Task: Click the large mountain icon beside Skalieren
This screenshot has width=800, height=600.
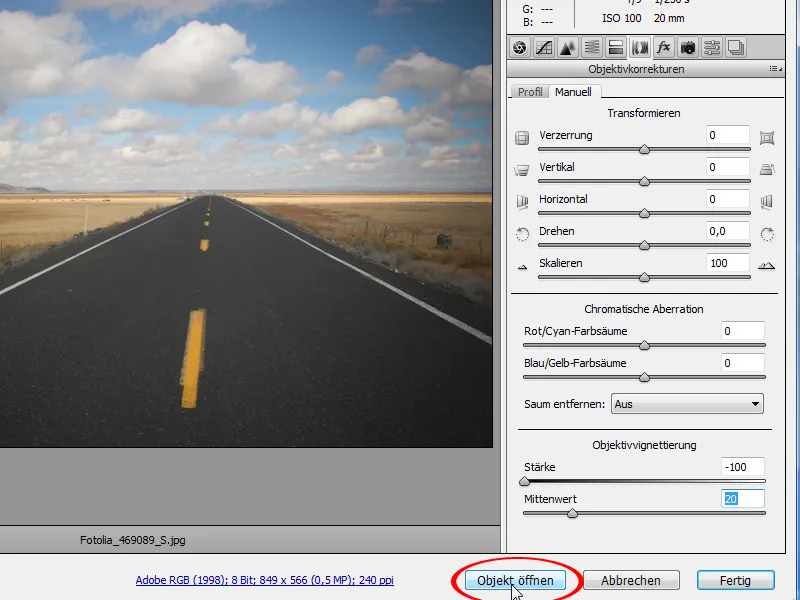Action: [x=766, y=265]
